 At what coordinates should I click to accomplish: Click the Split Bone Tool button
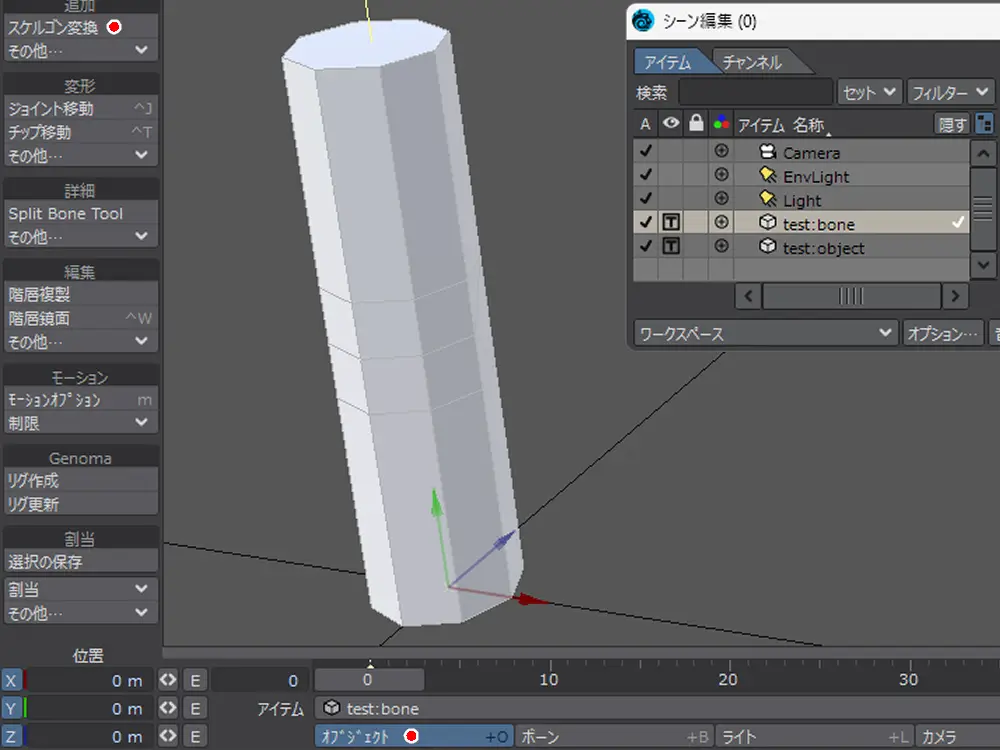point(80,213)
